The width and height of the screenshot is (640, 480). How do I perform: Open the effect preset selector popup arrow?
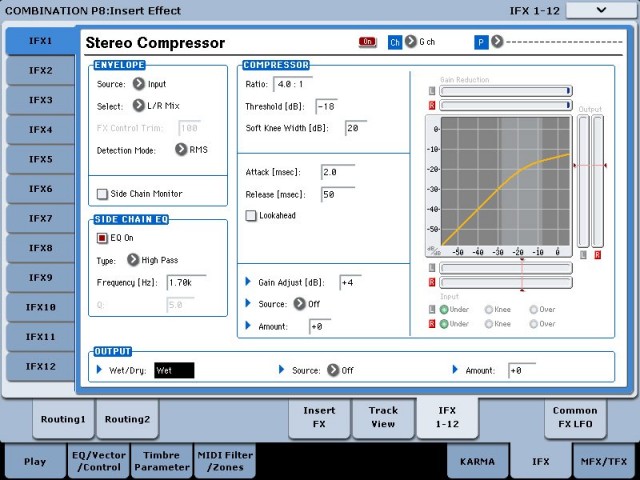point(495,43)
